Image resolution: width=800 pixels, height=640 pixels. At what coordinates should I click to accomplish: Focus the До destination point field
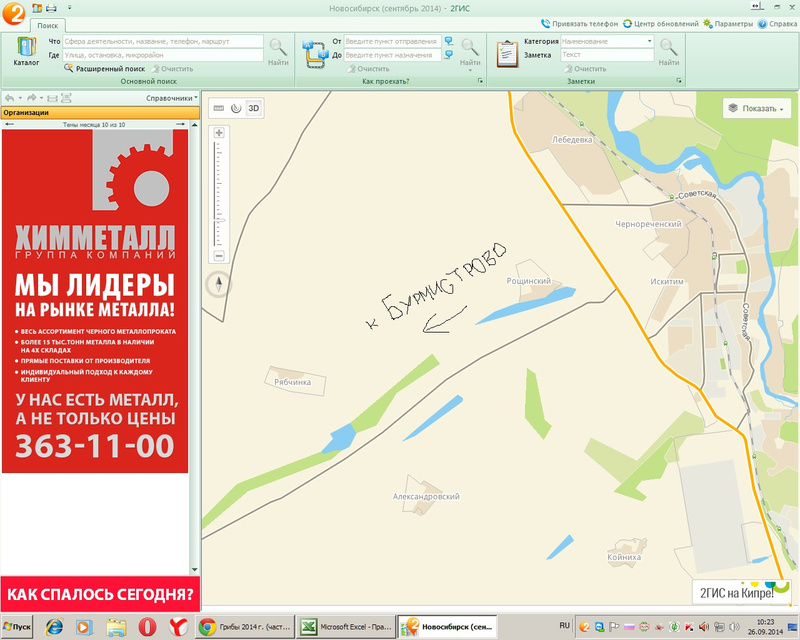click(392, 55)
